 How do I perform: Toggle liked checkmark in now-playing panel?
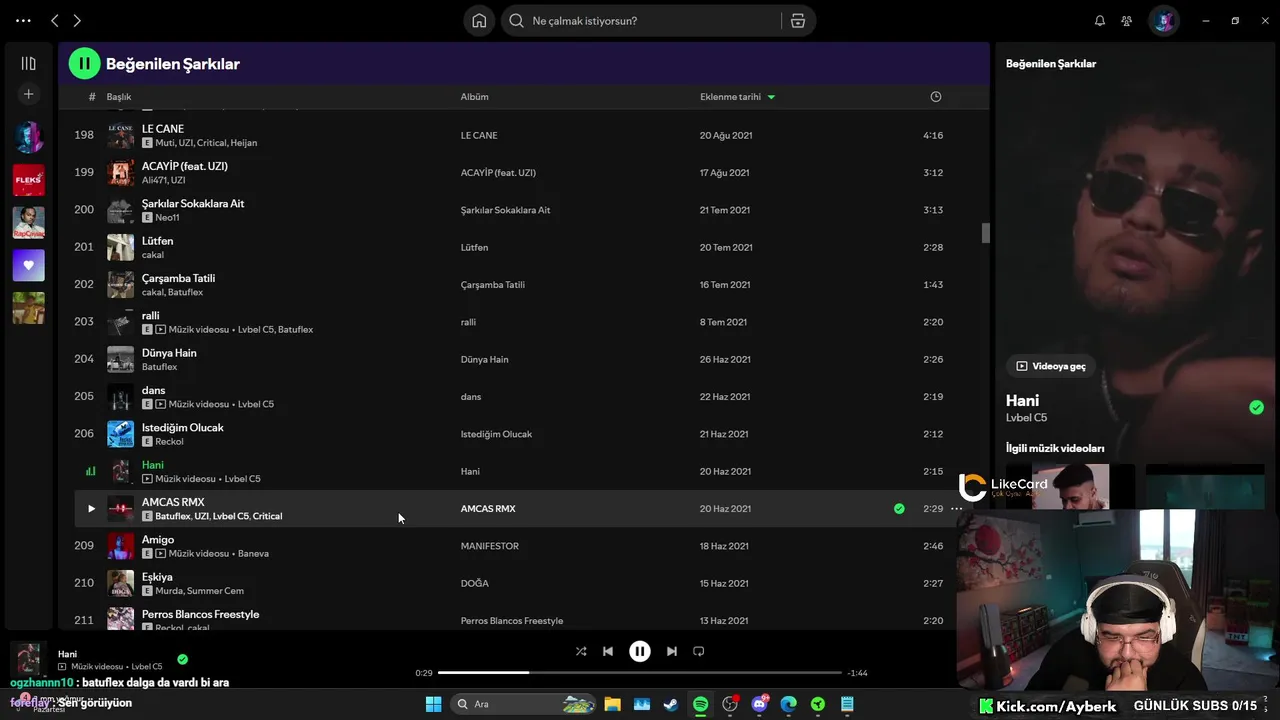click(x=1256, y=407)
